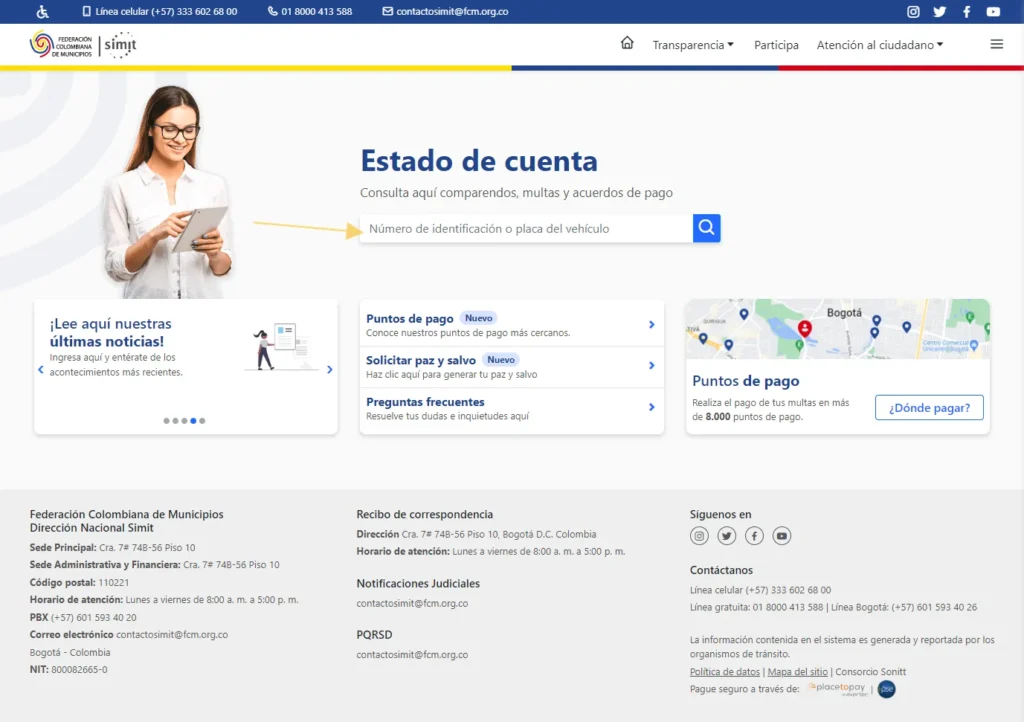Open Twitter icon in top bar
The image size is (1024, 722).
click(939, 12)
